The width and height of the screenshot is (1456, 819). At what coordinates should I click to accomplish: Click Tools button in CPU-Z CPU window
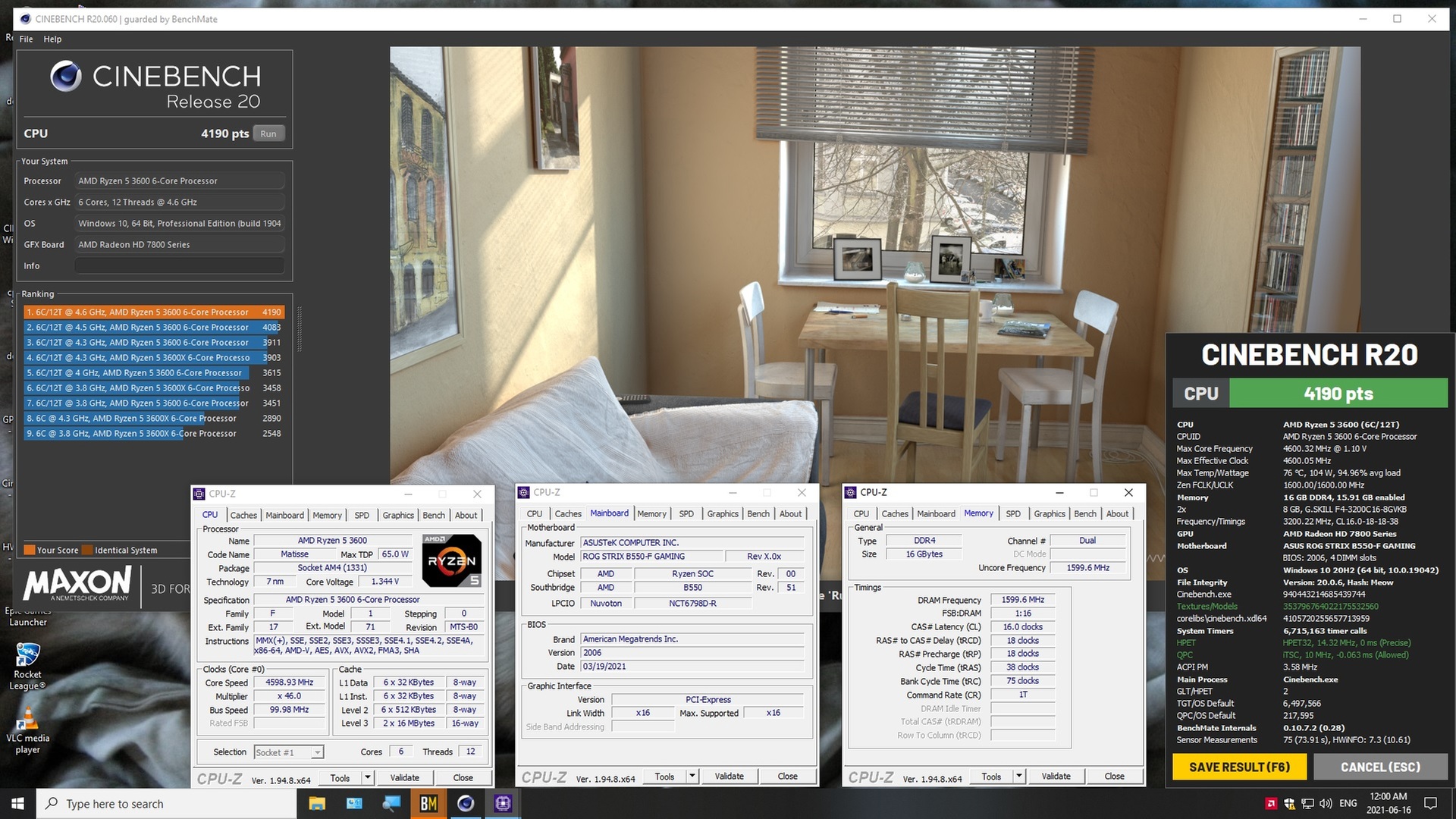(340, 777)
